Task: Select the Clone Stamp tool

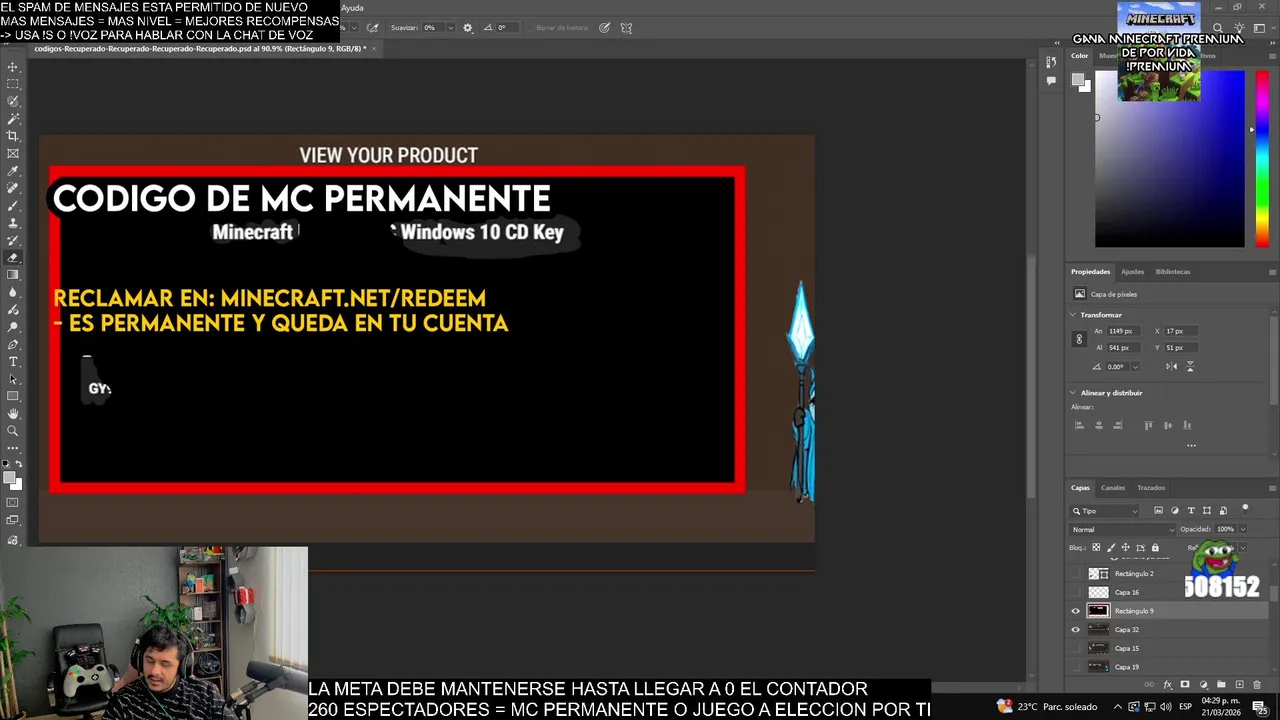Action: click(x=13, y=223)
